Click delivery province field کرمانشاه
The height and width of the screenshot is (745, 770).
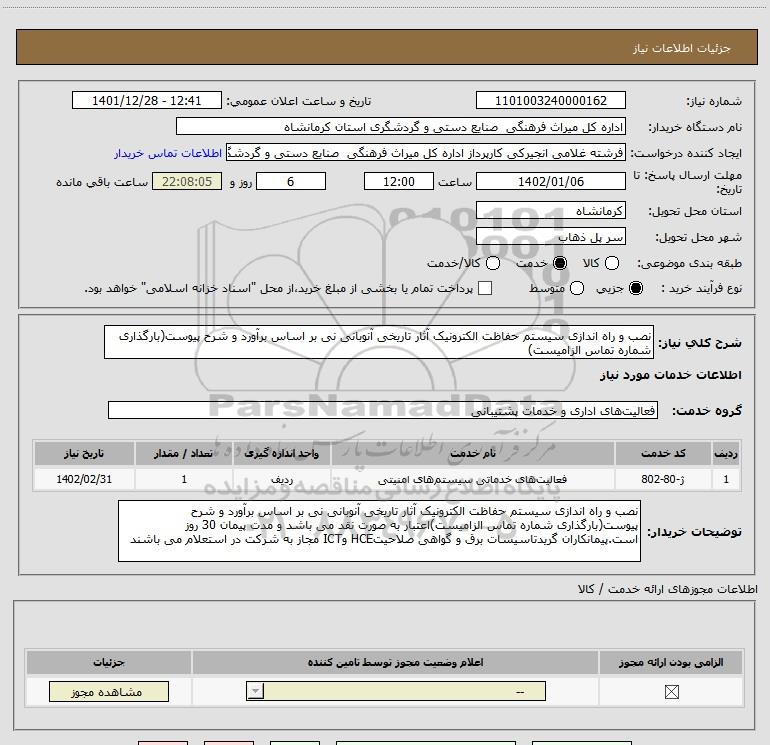coord(550,211)
